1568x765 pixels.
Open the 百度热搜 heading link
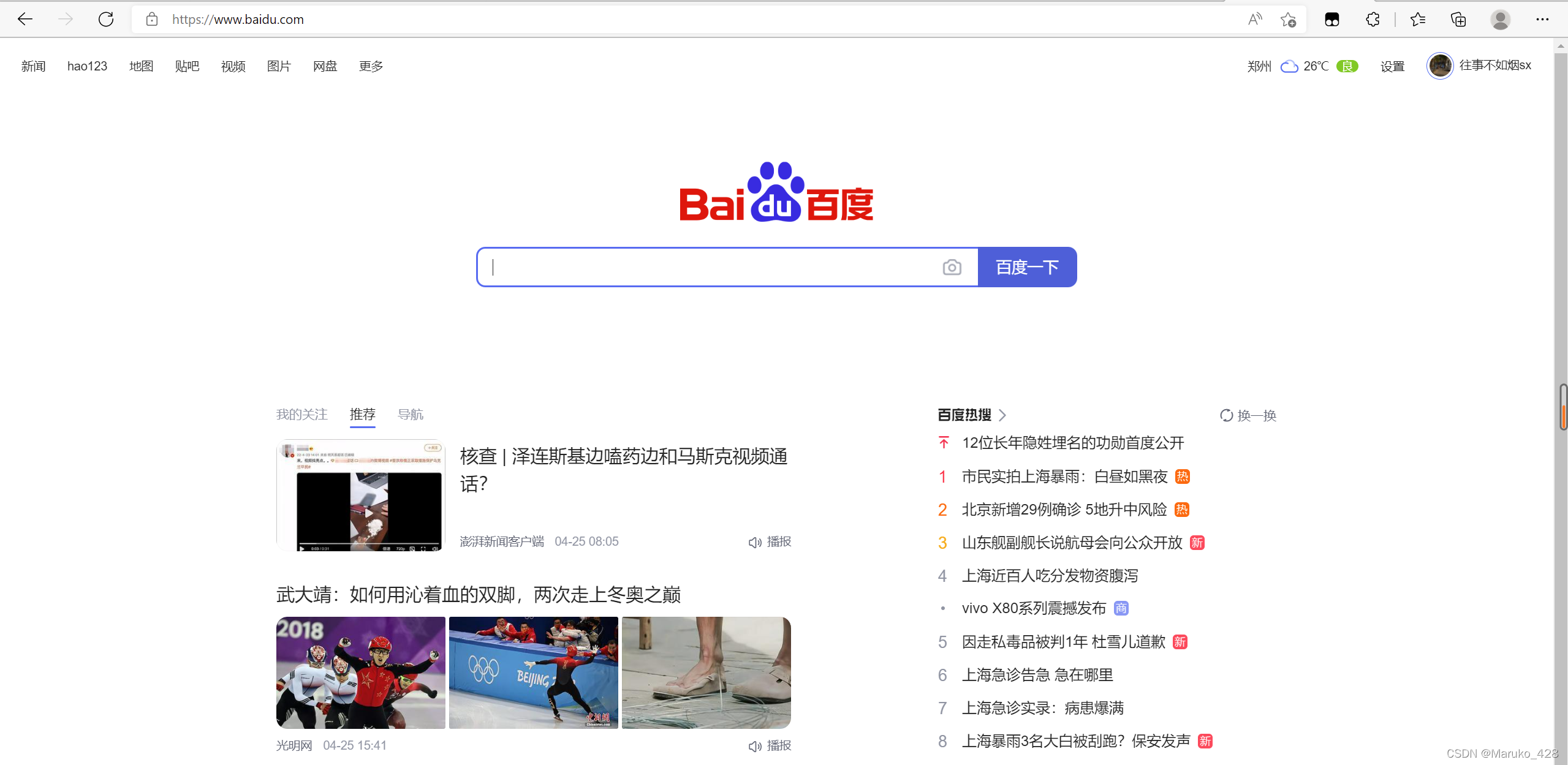pyautogui.click(x=964, y=415)
